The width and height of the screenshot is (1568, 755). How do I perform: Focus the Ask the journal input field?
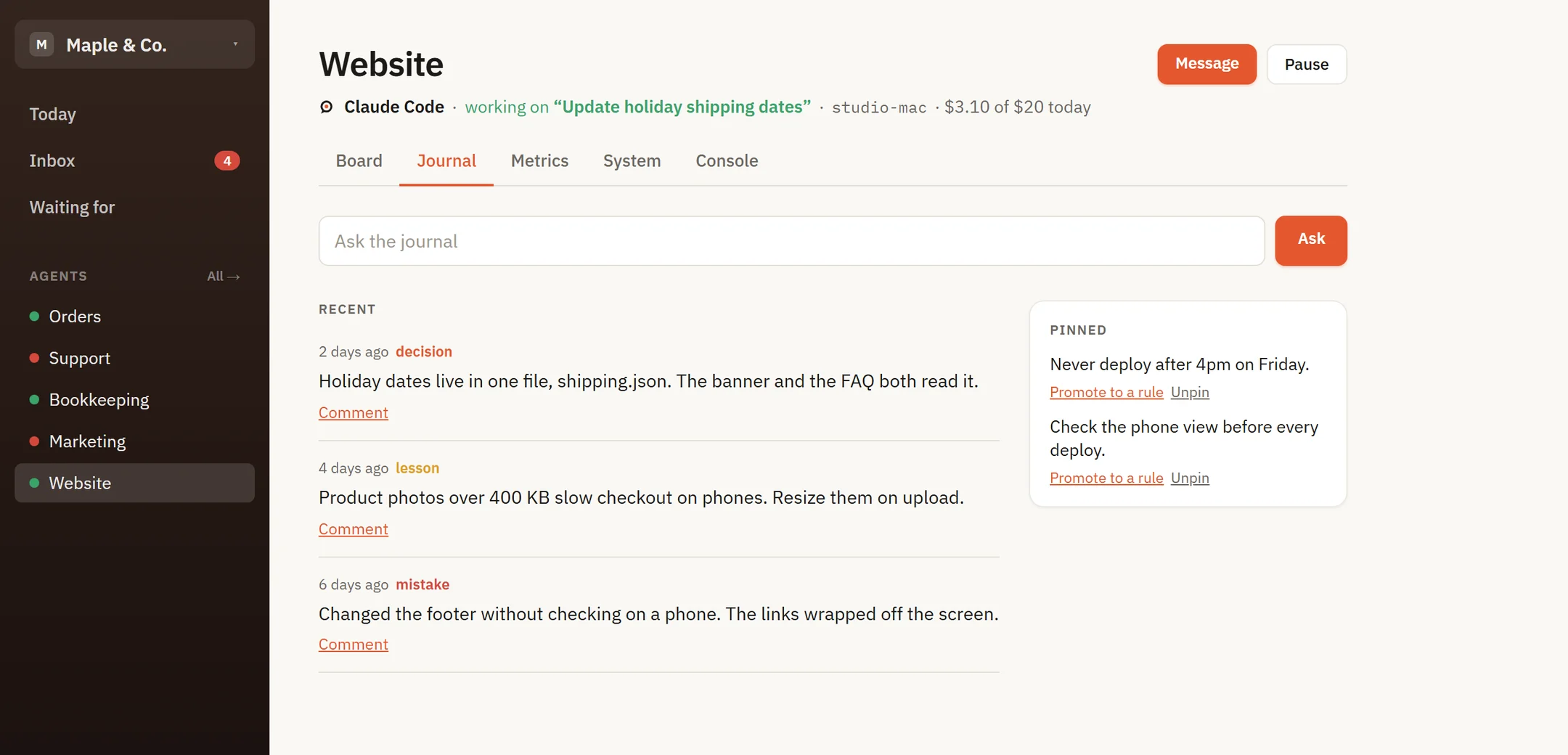pos(791,241)
